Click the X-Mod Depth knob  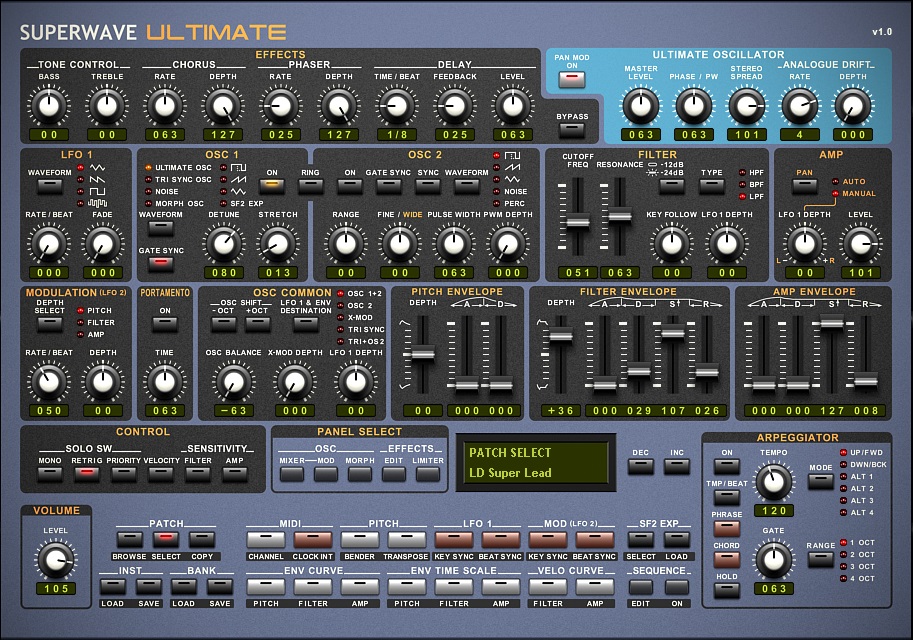(295, 382)
